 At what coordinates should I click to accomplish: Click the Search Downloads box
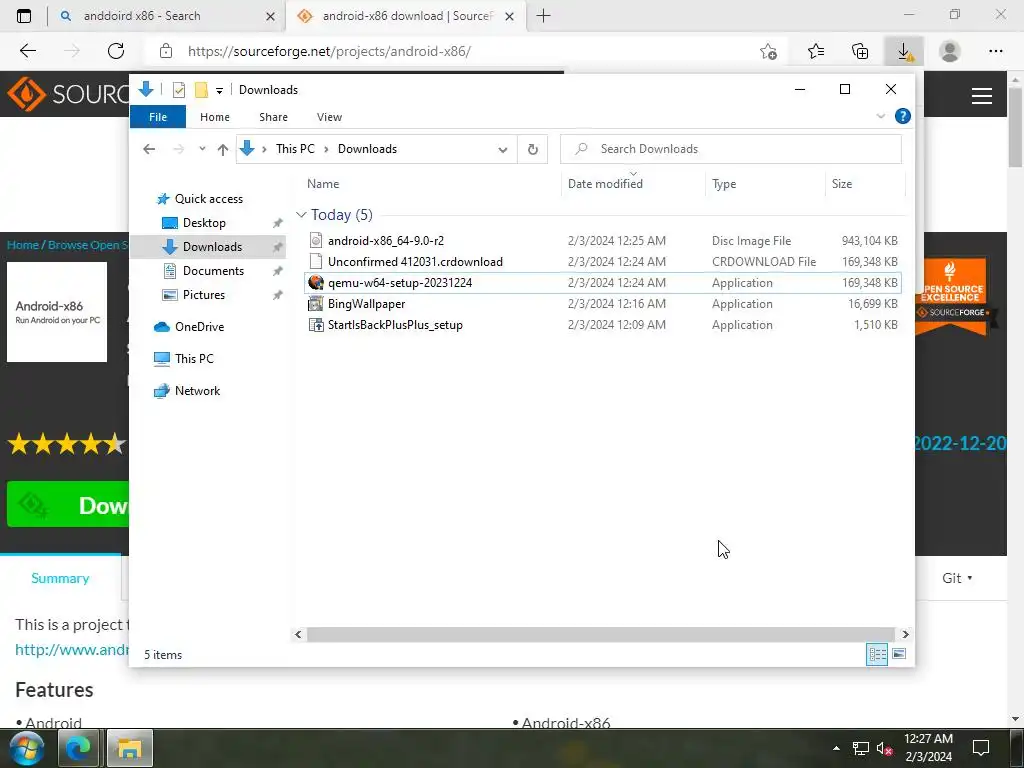point(731,149)
